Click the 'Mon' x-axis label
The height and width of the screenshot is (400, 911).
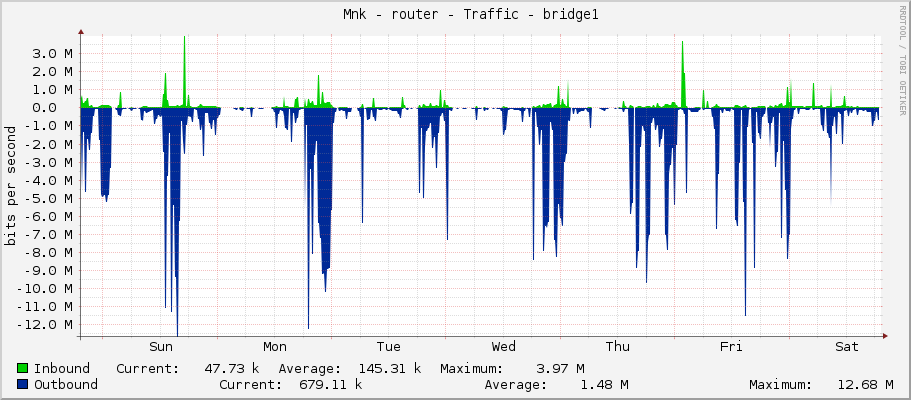[275, 347]
